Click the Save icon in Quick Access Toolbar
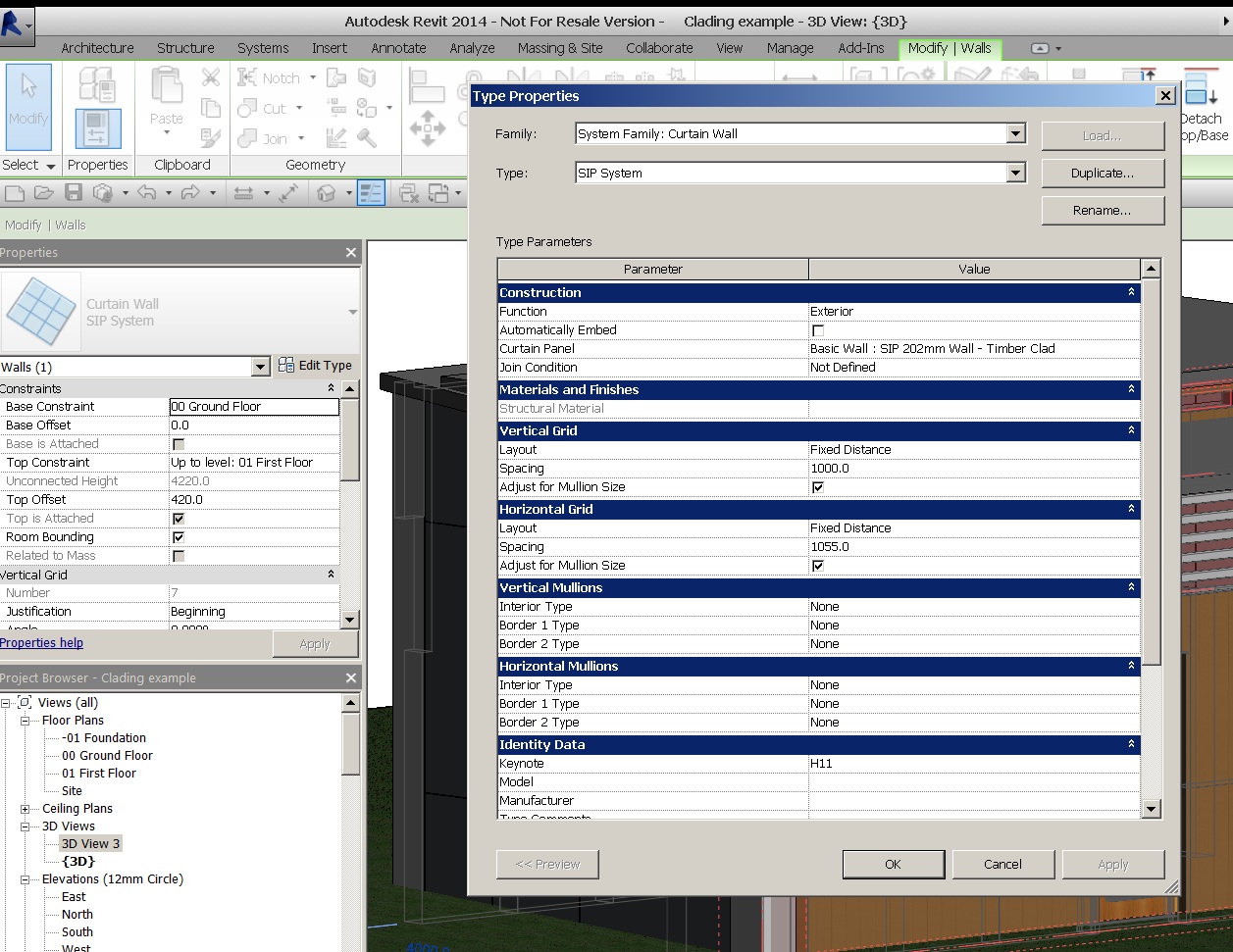 [x=72, y=192]
